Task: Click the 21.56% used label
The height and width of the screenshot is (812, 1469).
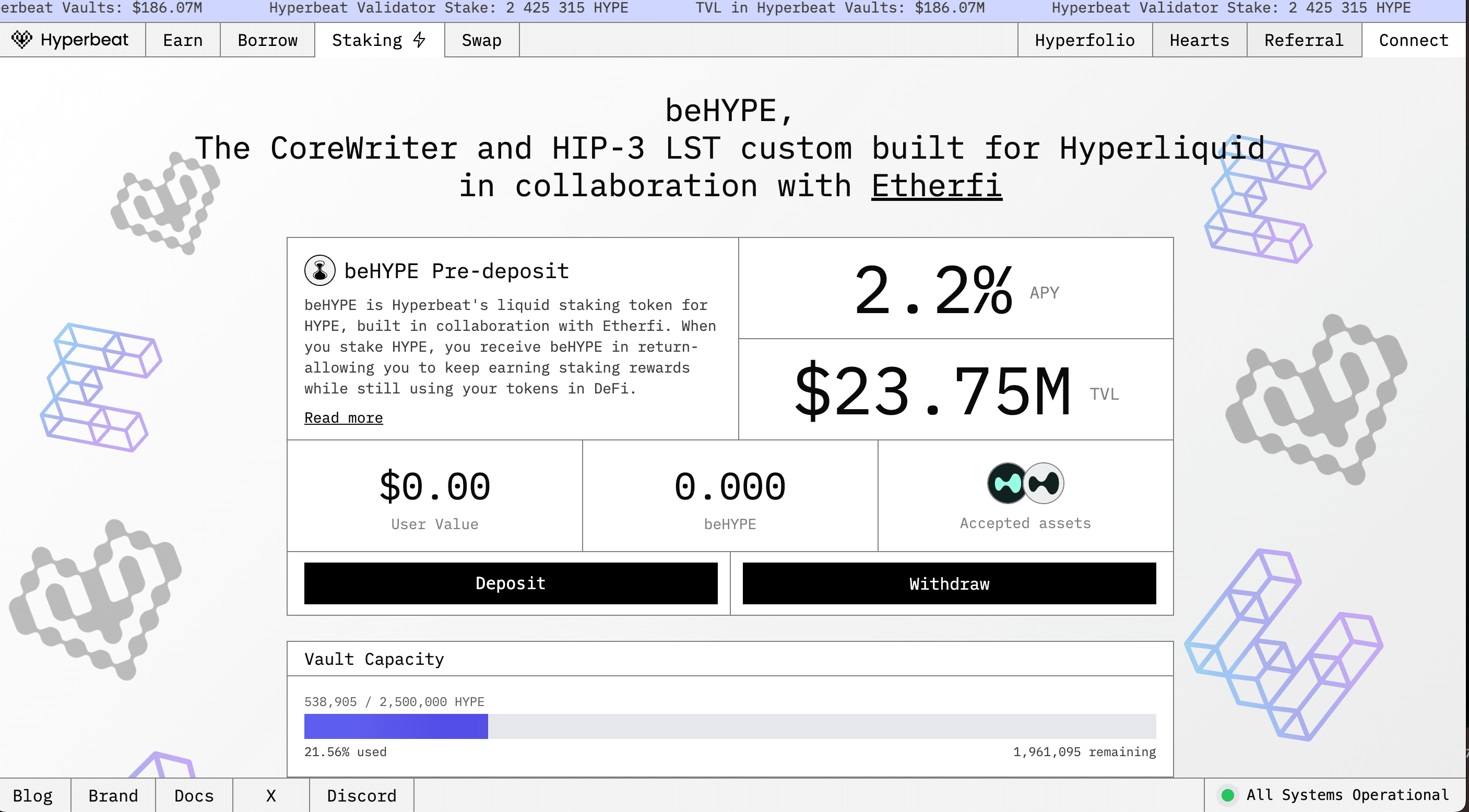Action: click(x=346, y=751)
